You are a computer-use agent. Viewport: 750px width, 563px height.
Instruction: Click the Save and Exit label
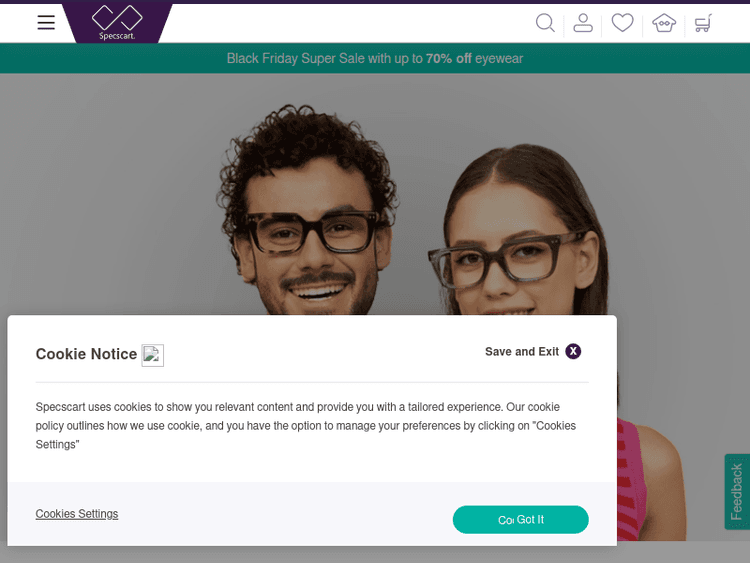pyautogui.click(x=522, y=352)
